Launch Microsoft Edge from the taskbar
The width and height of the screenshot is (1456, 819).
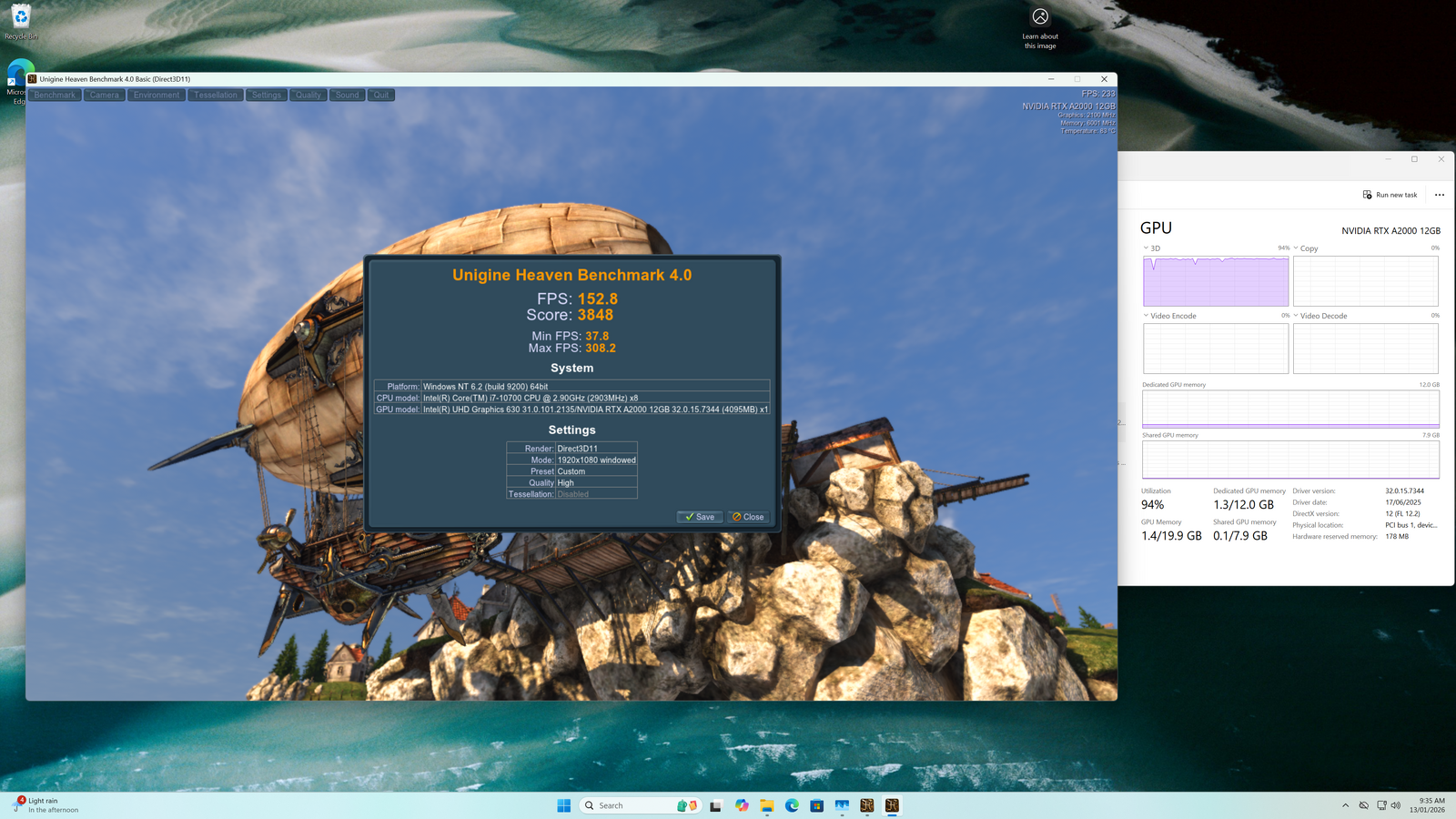pos(792,805)
